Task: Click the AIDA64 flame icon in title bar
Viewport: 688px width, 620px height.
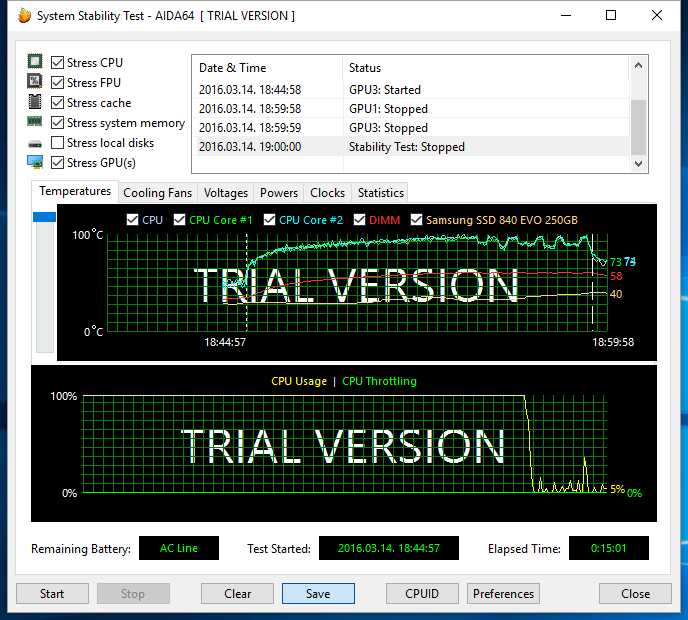Action: pos(25,16)
